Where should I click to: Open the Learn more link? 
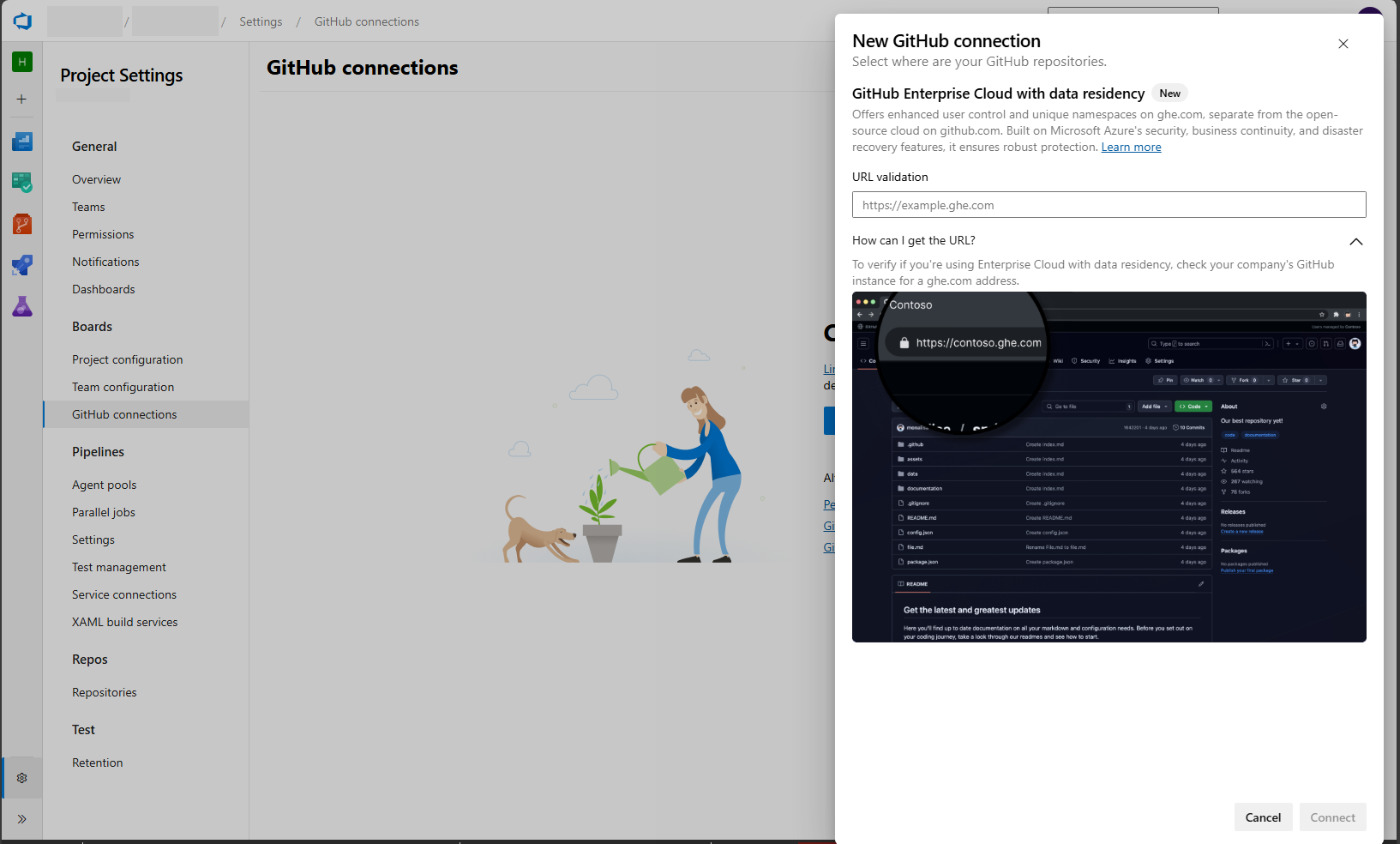click(1131, 148)
